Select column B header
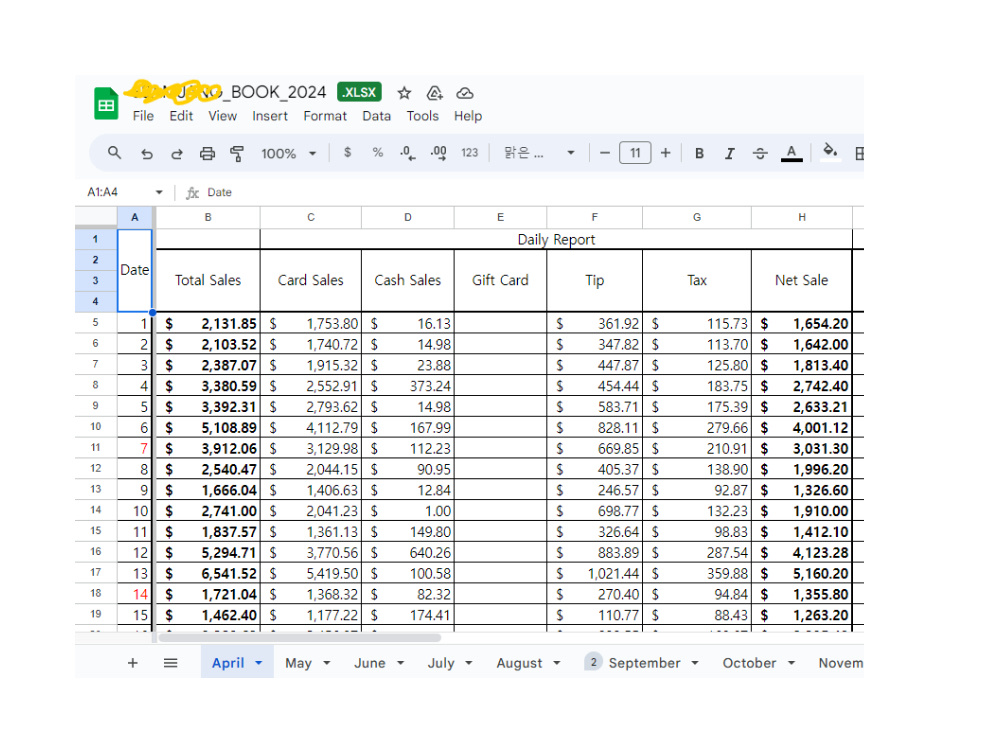The height and width of the screenshot is (750, 1000). click(208, 217)
